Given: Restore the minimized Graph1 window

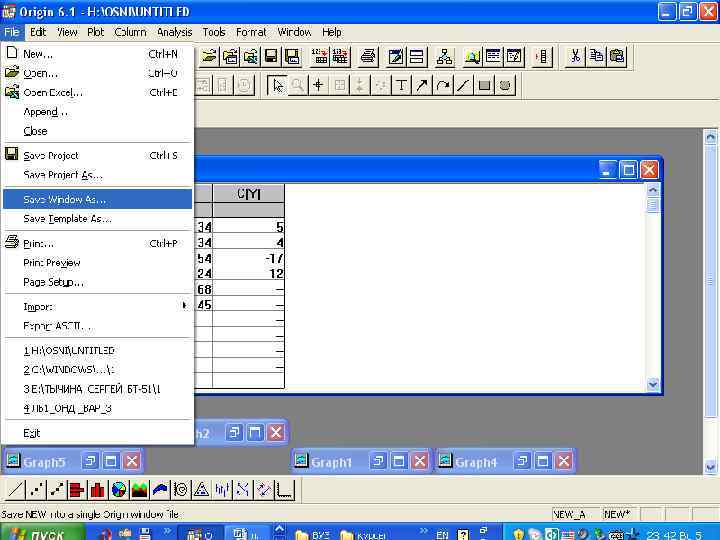Looking at the screenshot, I should click(x=378, y=461).
